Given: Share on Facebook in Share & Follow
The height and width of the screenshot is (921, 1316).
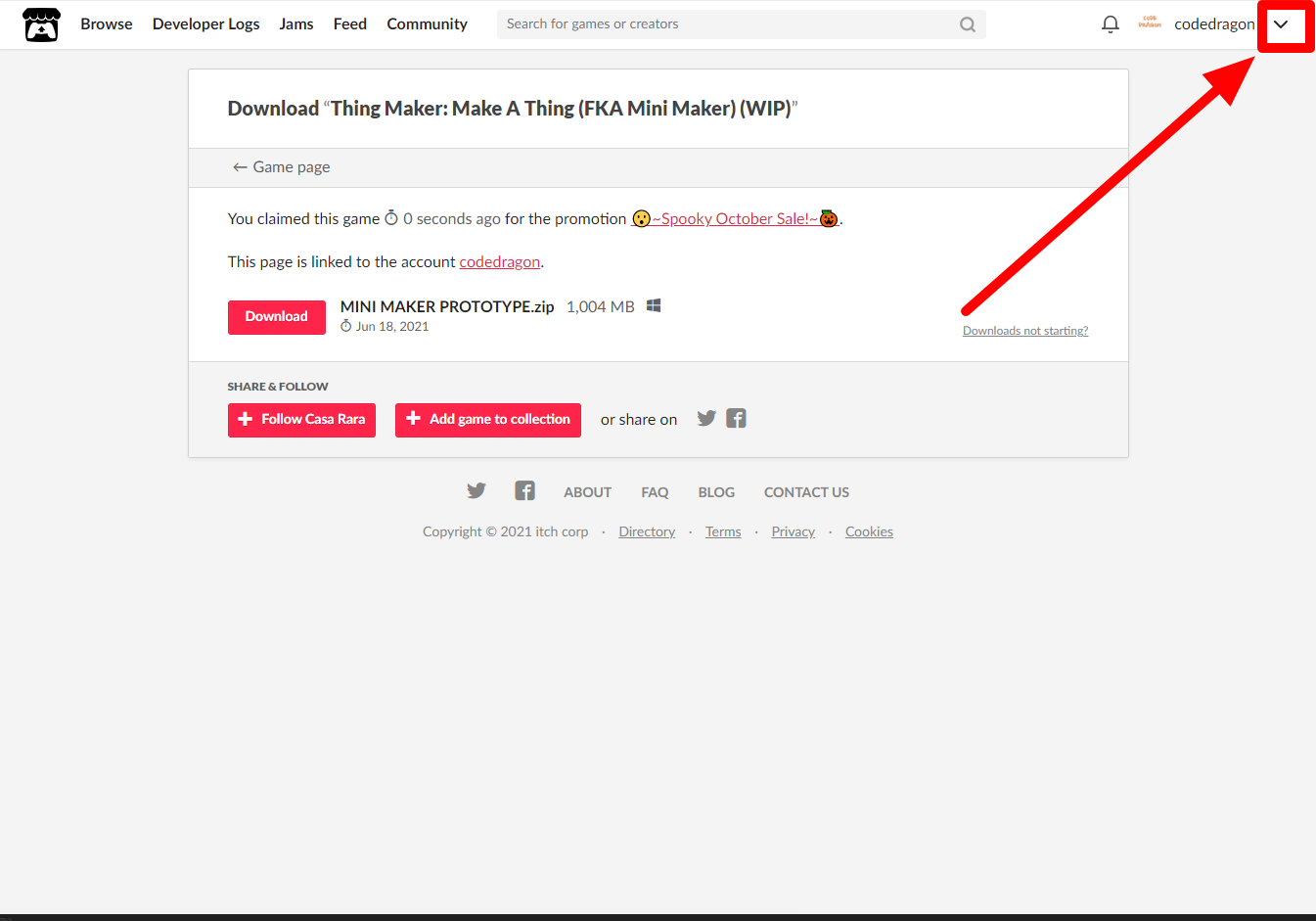Looking at the screenshot, I should point(736,419).
